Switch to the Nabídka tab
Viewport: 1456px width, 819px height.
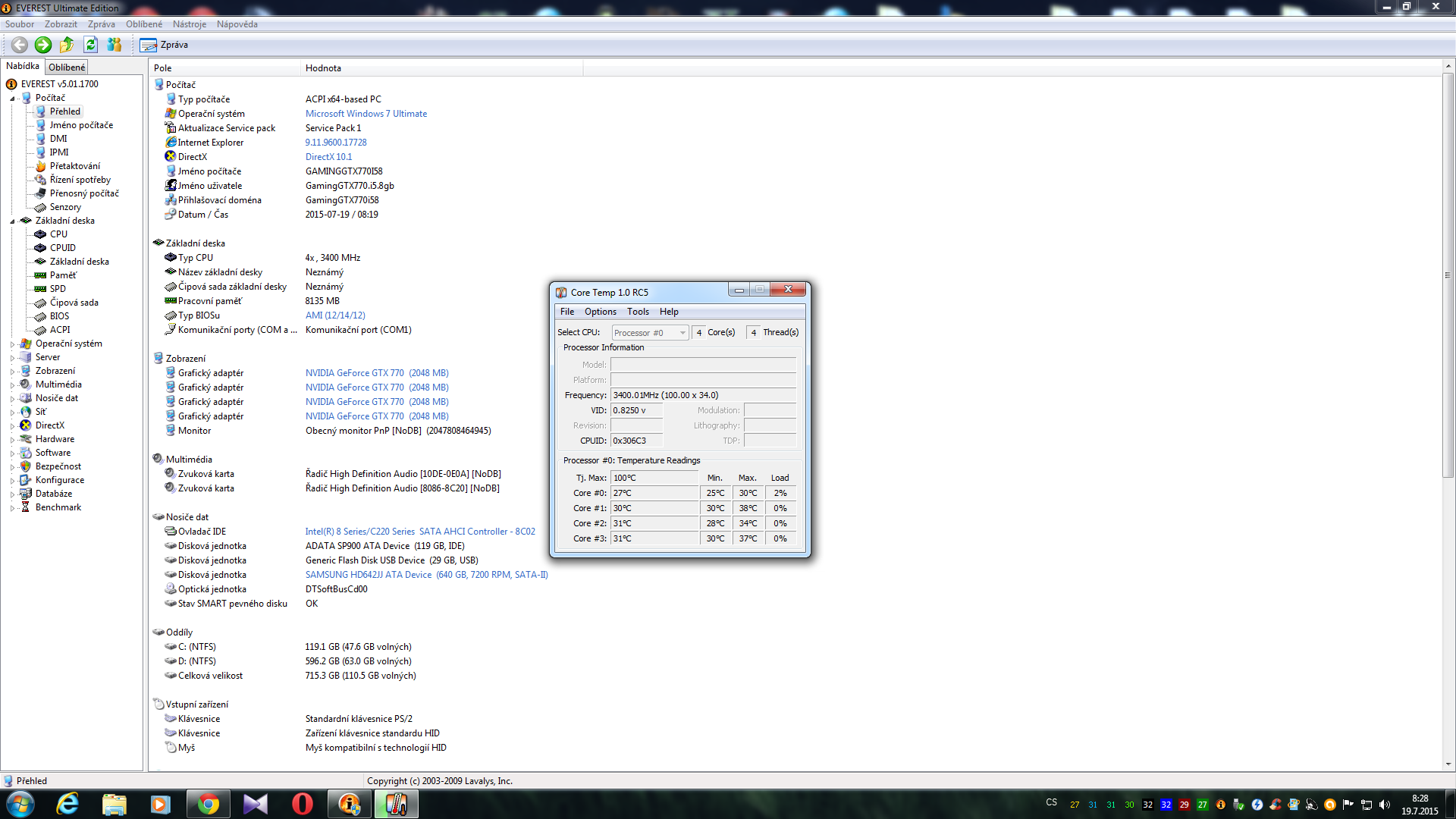click(x=23, y=66)
